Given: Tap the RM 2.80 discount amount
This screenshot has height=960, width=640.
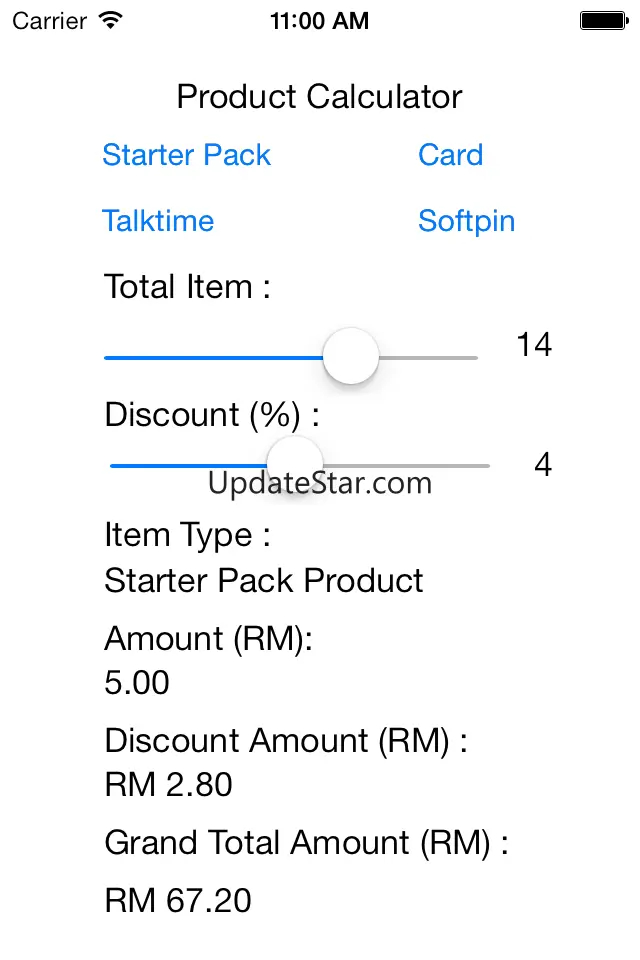Looking at the screenshot, I should 168,785.
